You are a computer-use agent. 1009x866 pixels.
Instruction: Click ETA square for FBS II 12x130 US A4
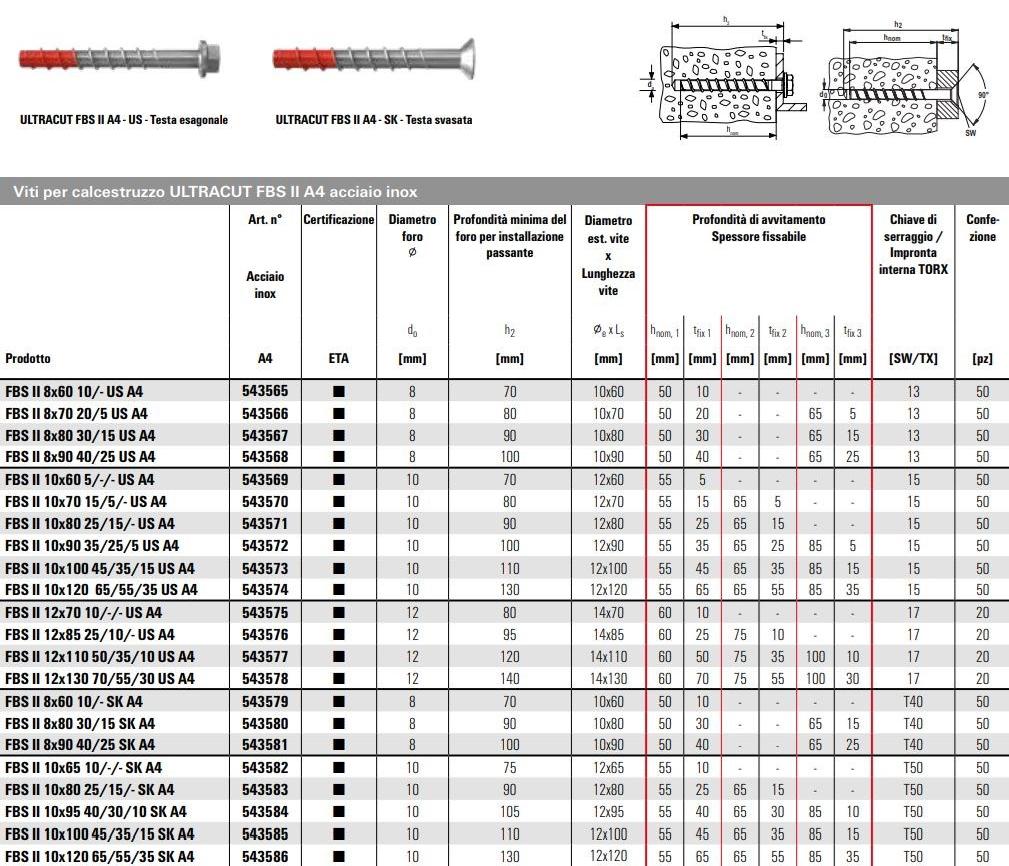339,678
